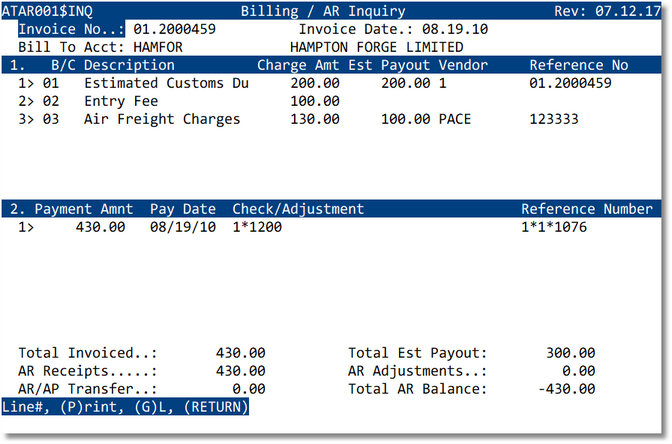Viewport: 672px width, 444px height.
Task: Click reference number 123333
Action: click(554, 119)
